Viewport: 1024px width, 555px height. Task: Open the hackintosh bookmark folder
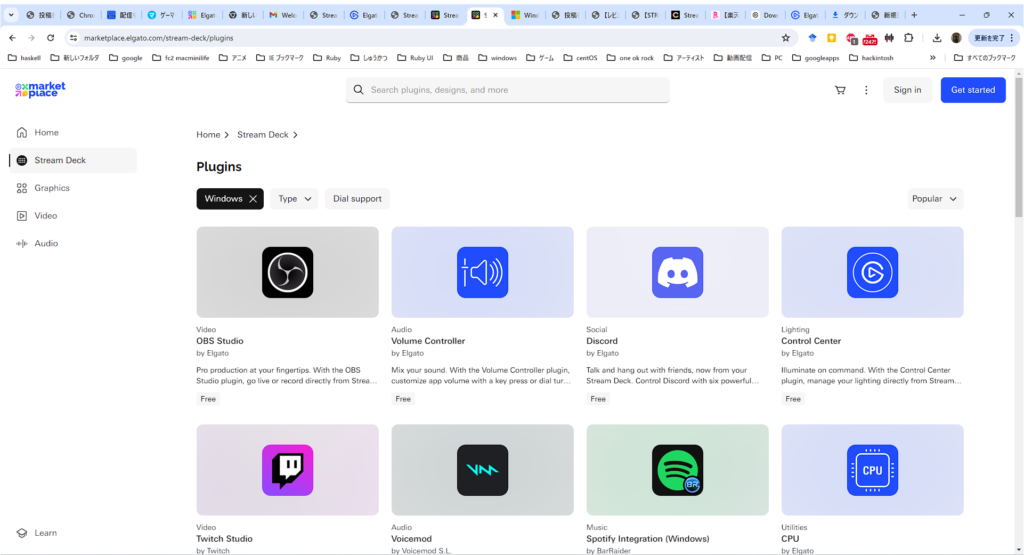coord(871,57)
